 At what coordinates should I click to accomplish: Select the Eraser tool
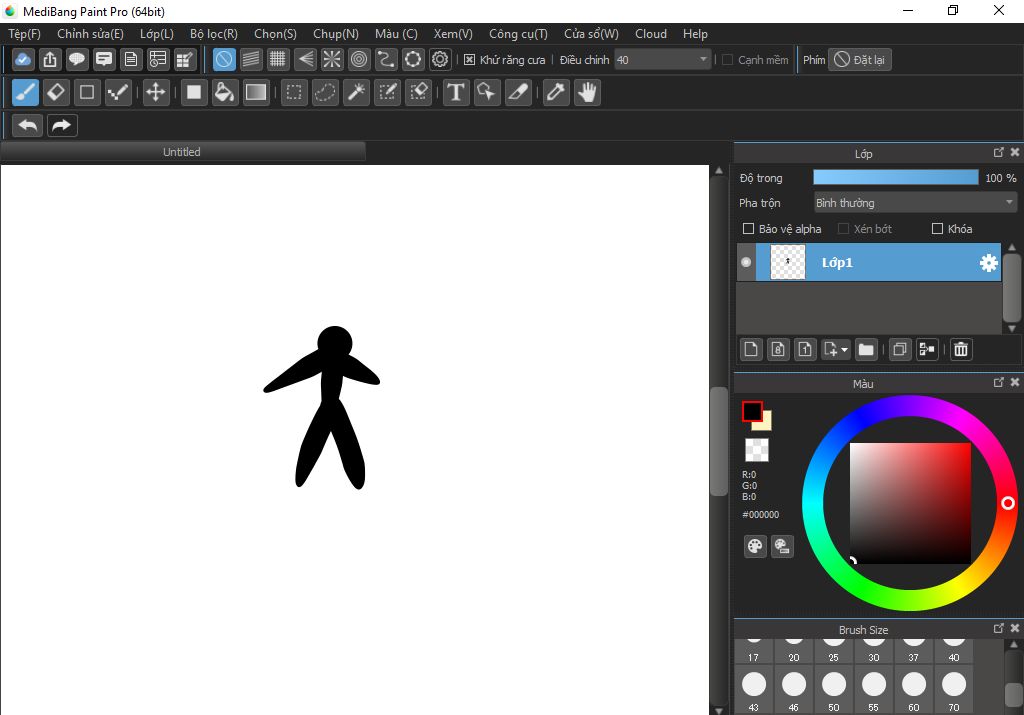(x=56, y=93)
